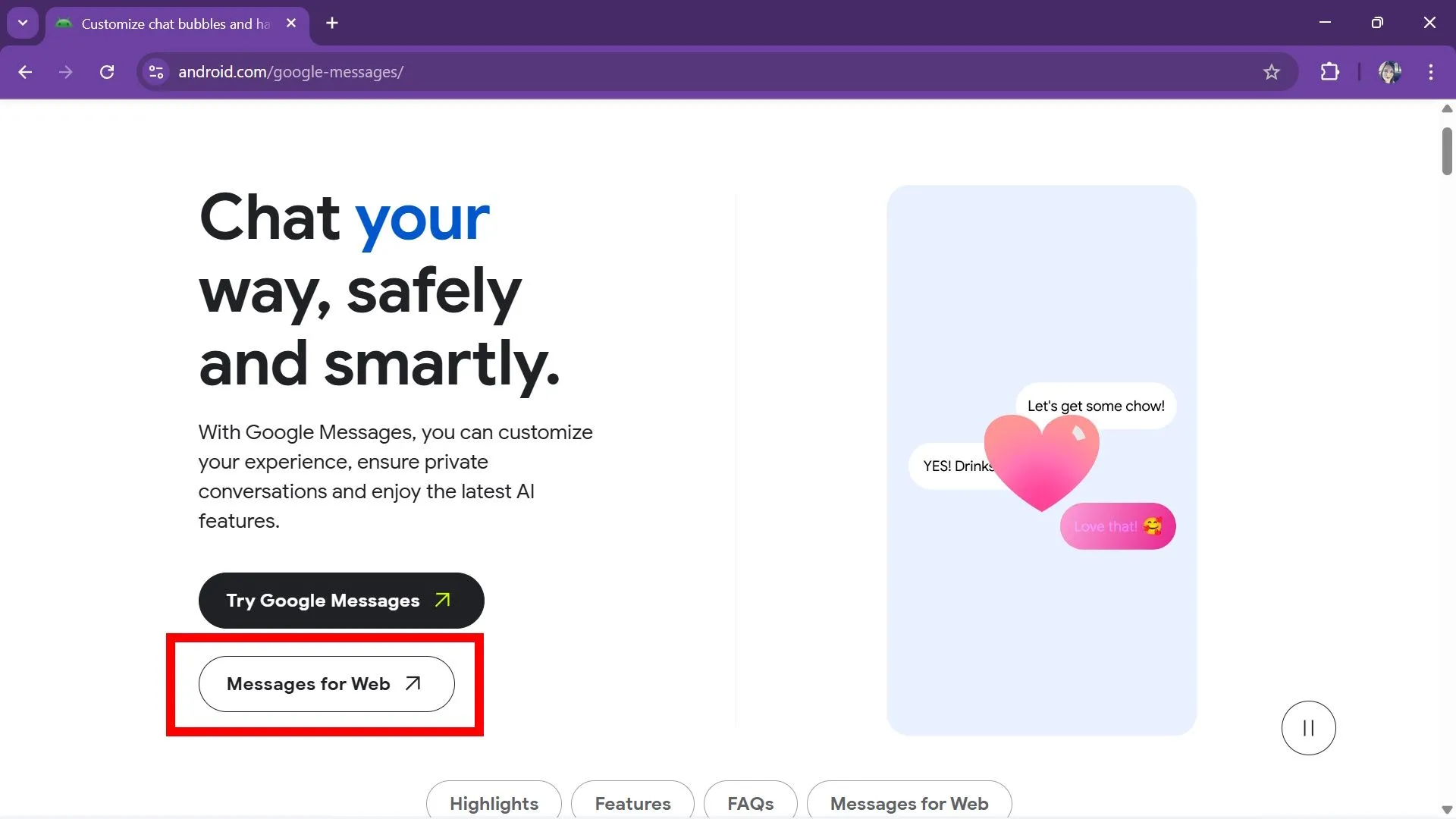Pause the chat animation video
This screenshot has width=1456, height=819.
(1307, 727)
